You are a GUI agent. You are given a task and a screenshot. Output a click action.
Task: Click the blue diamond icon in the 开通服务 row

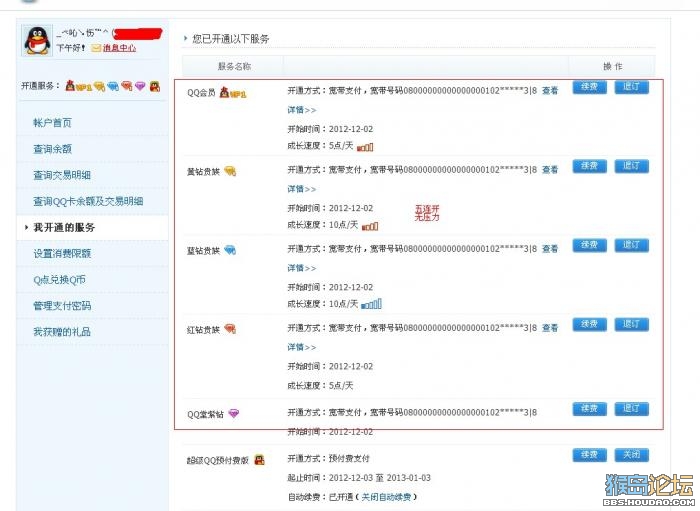pos(113,86)
